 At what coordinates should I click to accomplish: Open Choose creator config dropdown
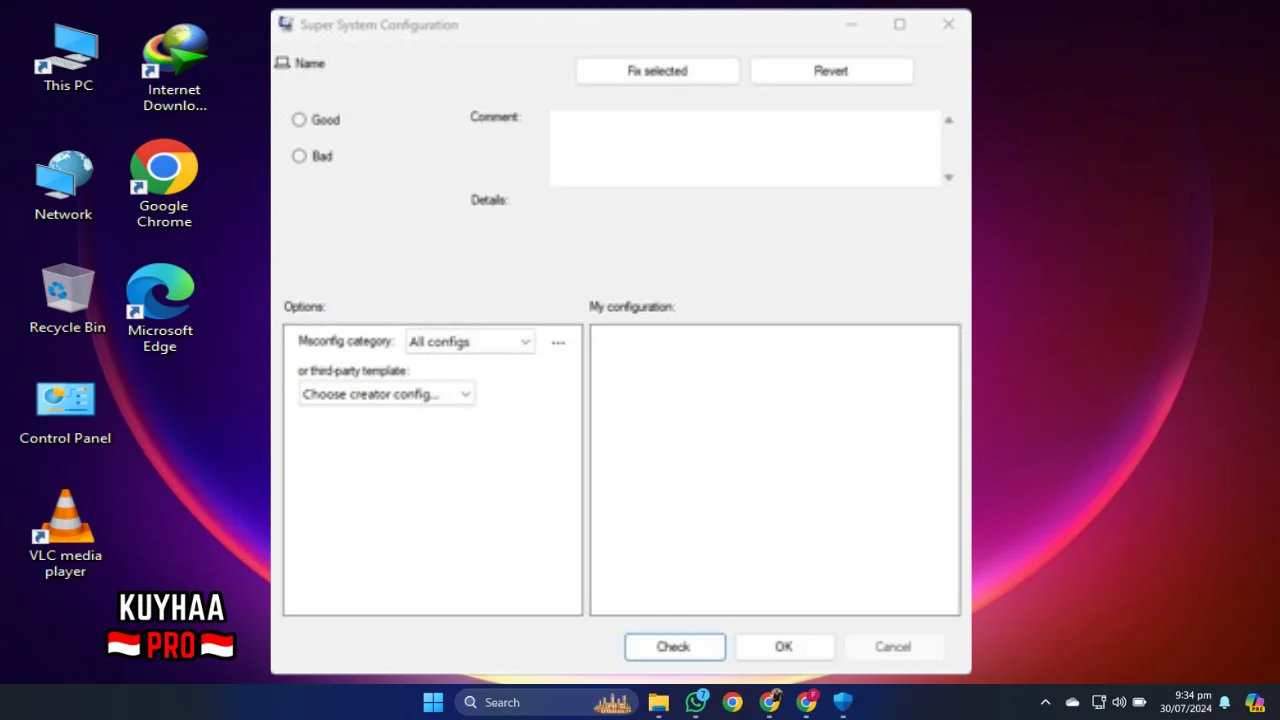386,394
